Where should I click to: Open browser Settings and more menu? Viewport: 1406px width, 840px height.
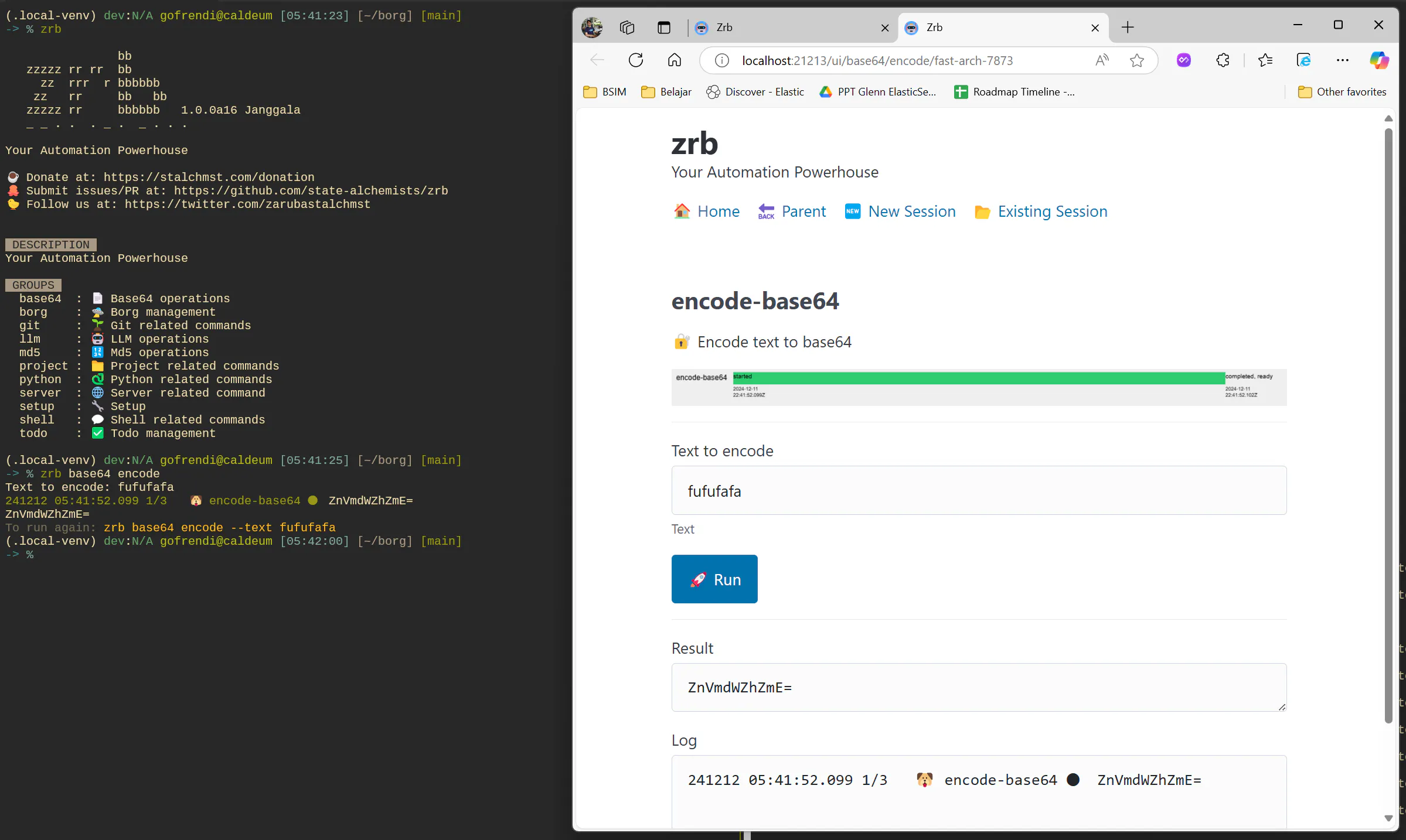pos(1343,60)
